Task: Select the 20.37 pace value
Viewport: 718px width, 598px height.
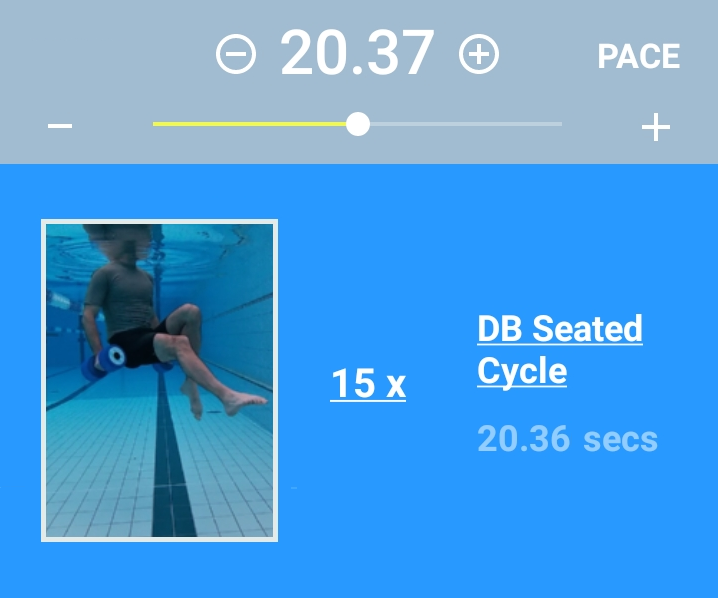Action: [x=357, y=53]
